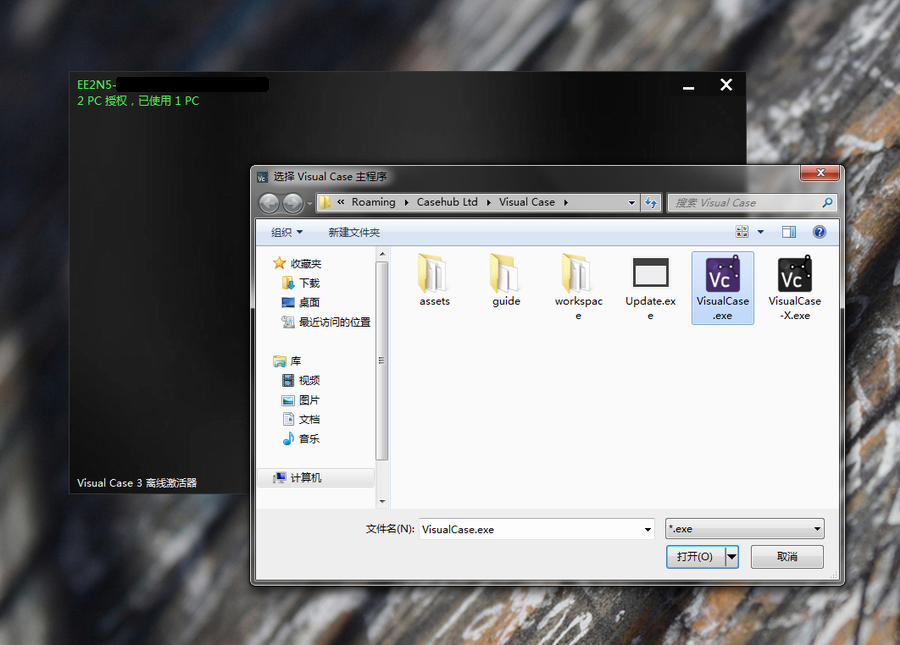900x645 pixels.
Task: Click 新建文件夹 in the toolbar
Action: click(354, 232)
